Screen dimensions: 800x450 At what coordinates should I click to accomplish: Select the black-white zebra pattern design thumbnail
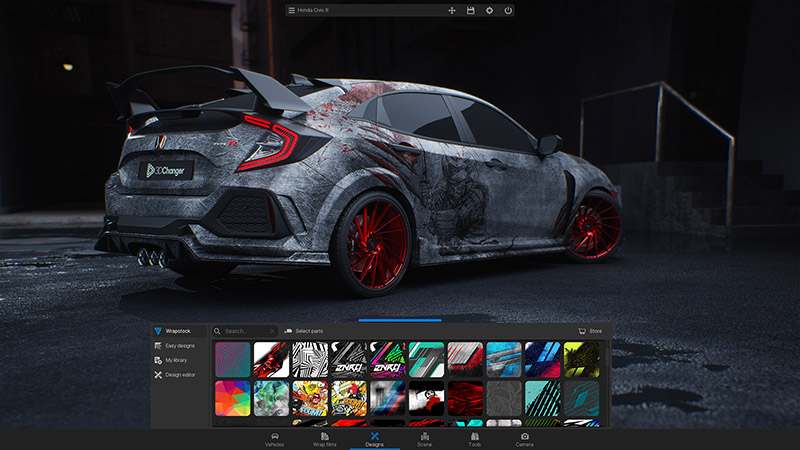[x=310, y=359]
